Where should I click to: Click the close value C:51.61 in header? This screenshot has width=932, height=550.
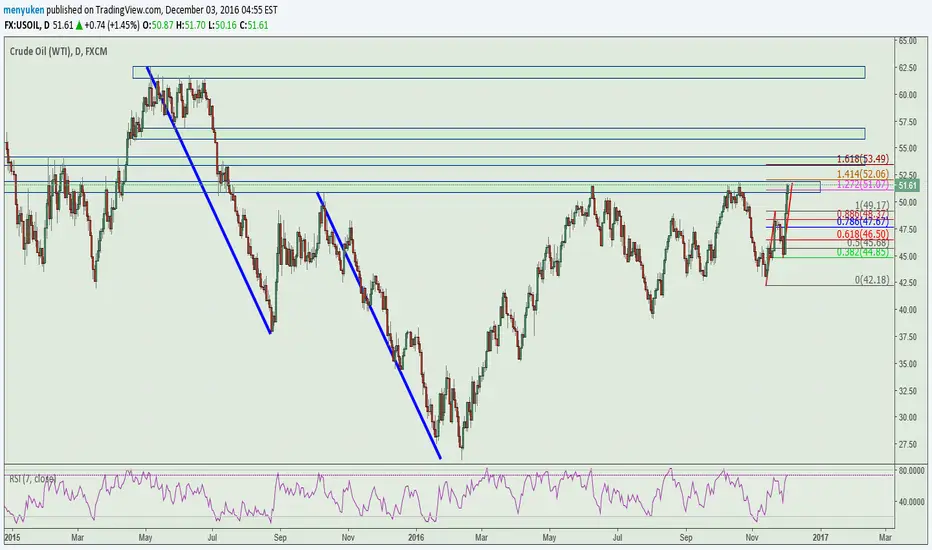coord(254,25)
